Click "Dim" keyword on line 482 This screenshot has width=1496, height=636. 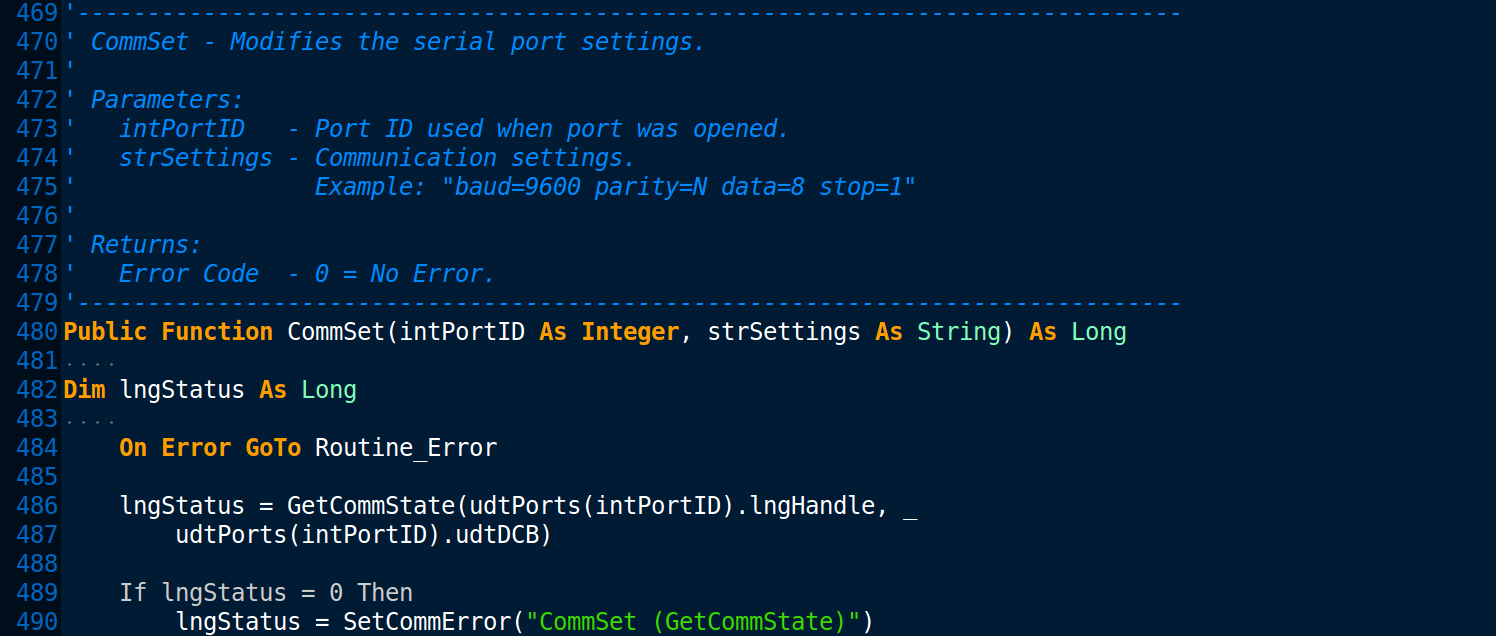click(84, 390)
